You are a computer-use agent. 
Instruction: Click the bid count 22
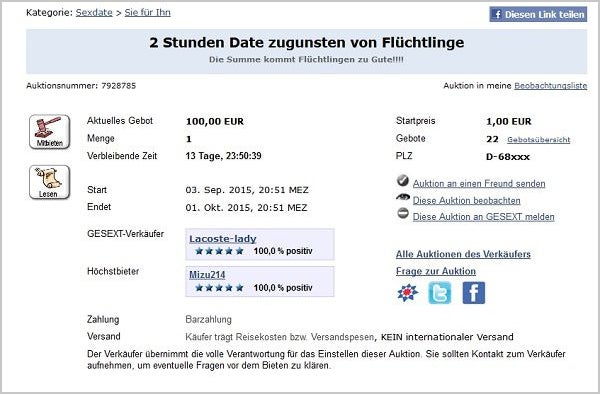pyautogui.click(x=492, y=139)
